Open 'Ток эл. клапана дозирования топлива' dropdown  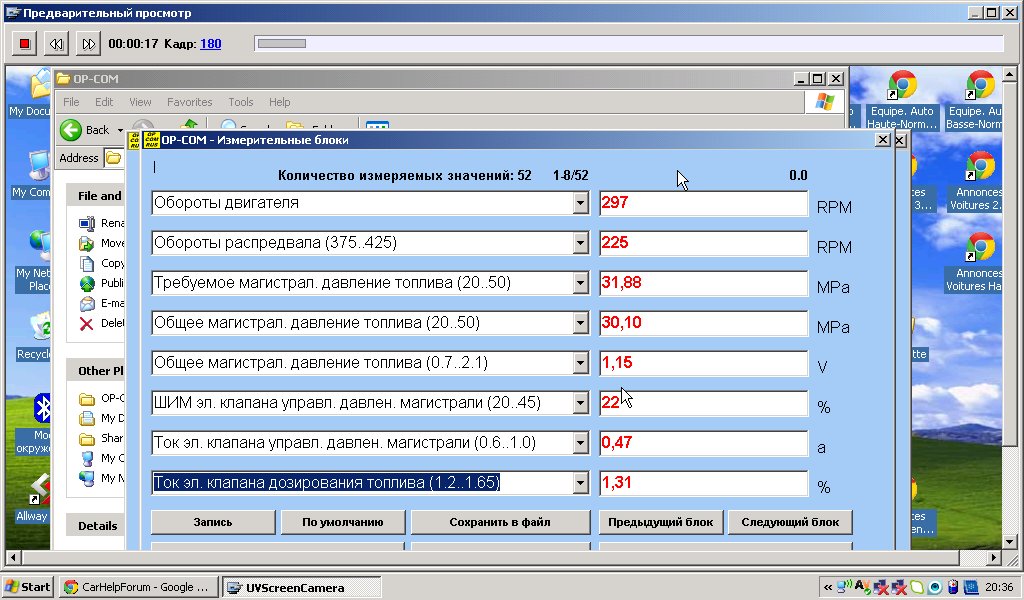click(x=580, y=484)
